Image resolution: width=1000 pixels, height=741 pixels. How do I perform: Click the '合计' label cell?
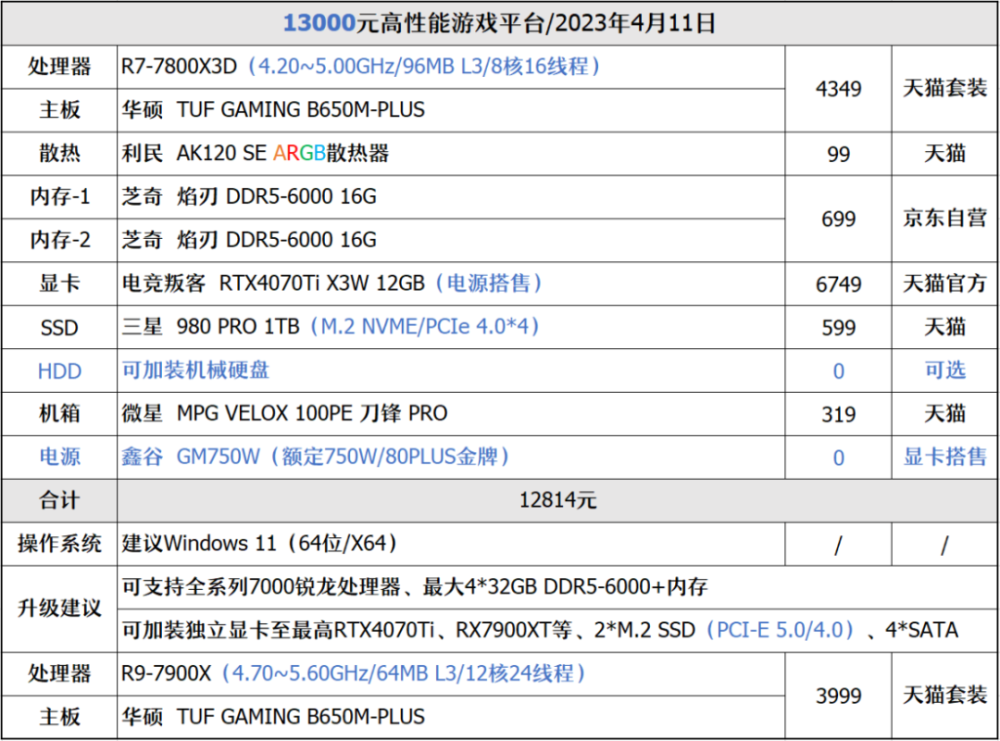(x=59, y=501)
